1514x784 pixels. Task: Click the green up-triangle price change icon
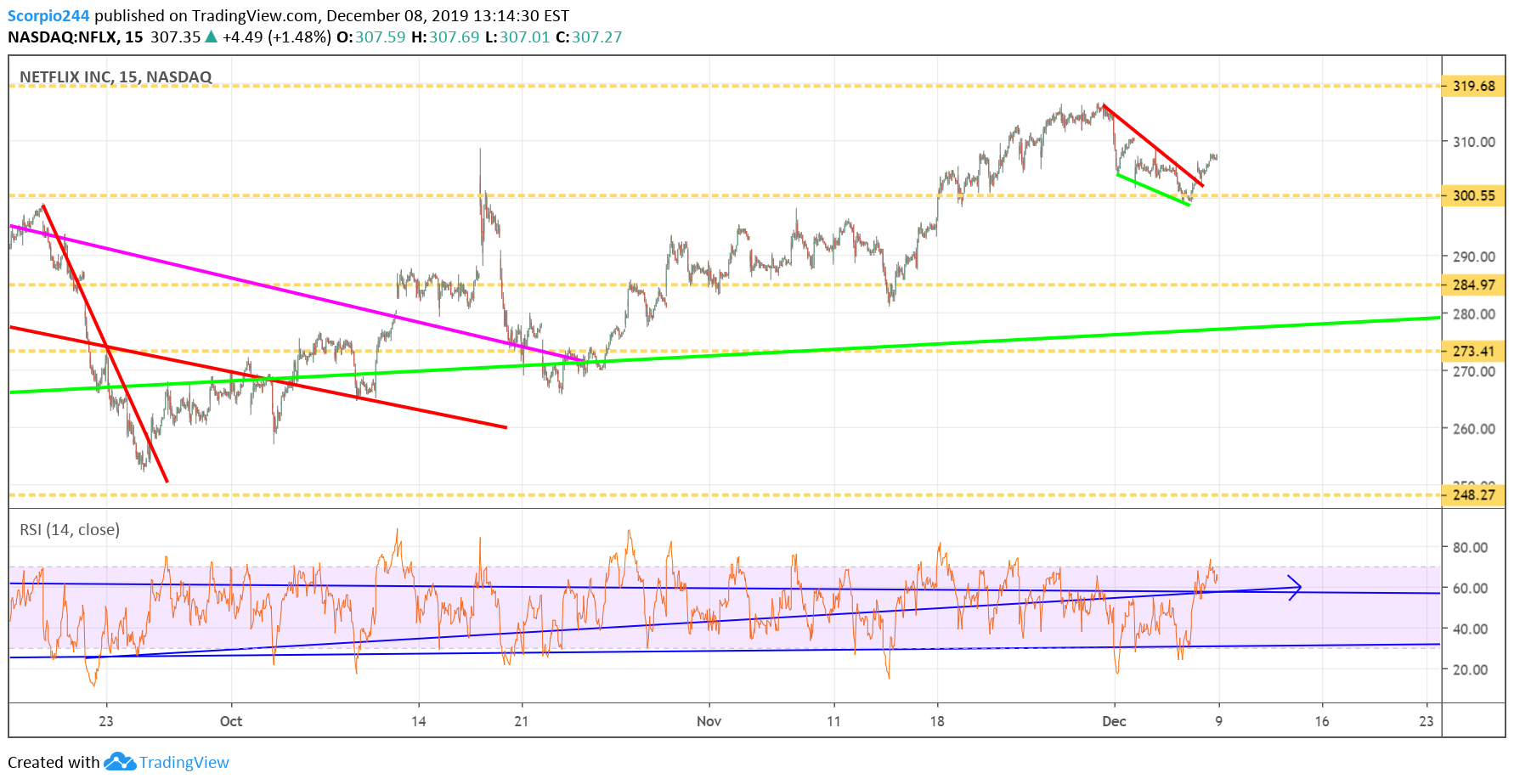tap(211, 37)
